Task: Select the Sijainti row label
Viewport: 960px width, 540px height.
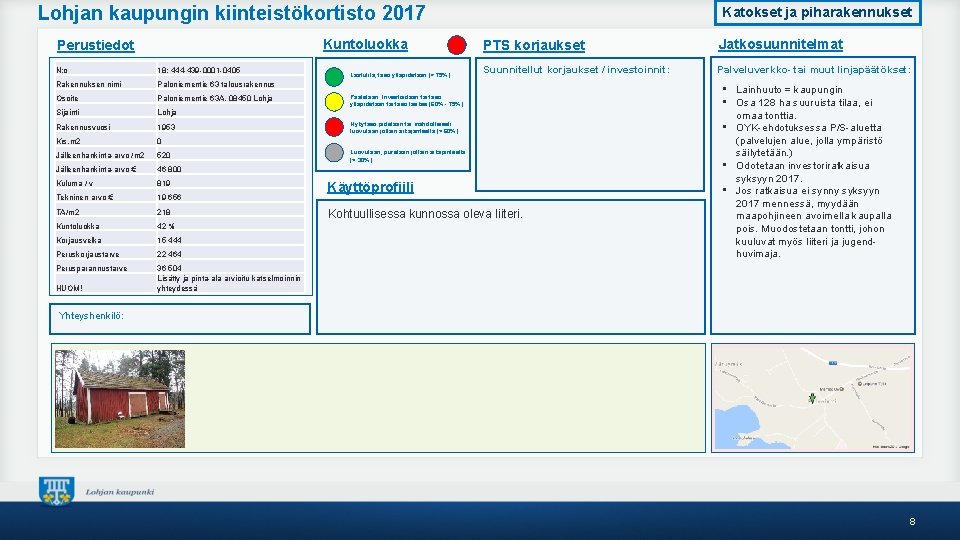Action: [68, 112]
